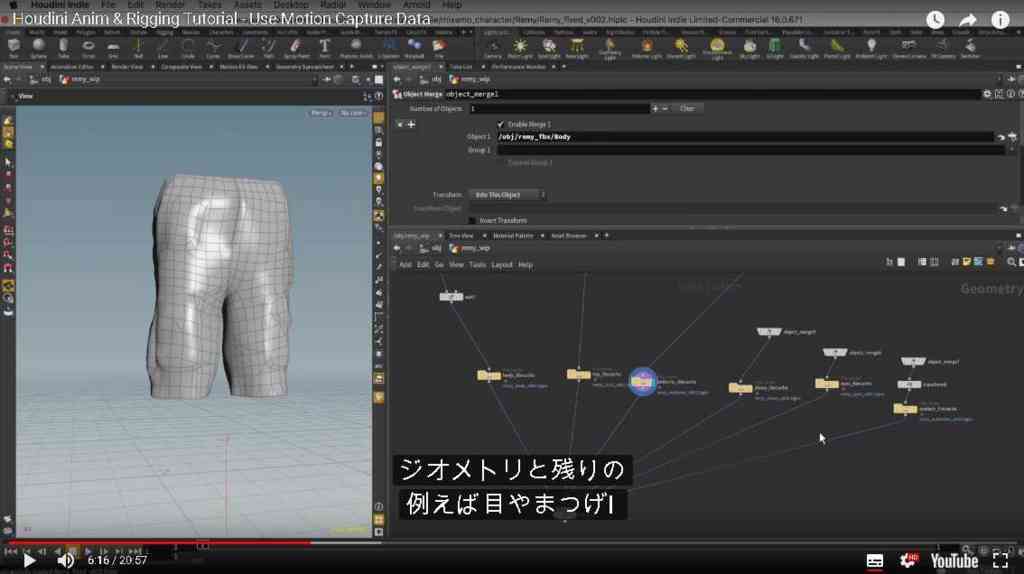Select the Metaball shelf tool
The image size is (1024, 574).
(x=414, y=47)
